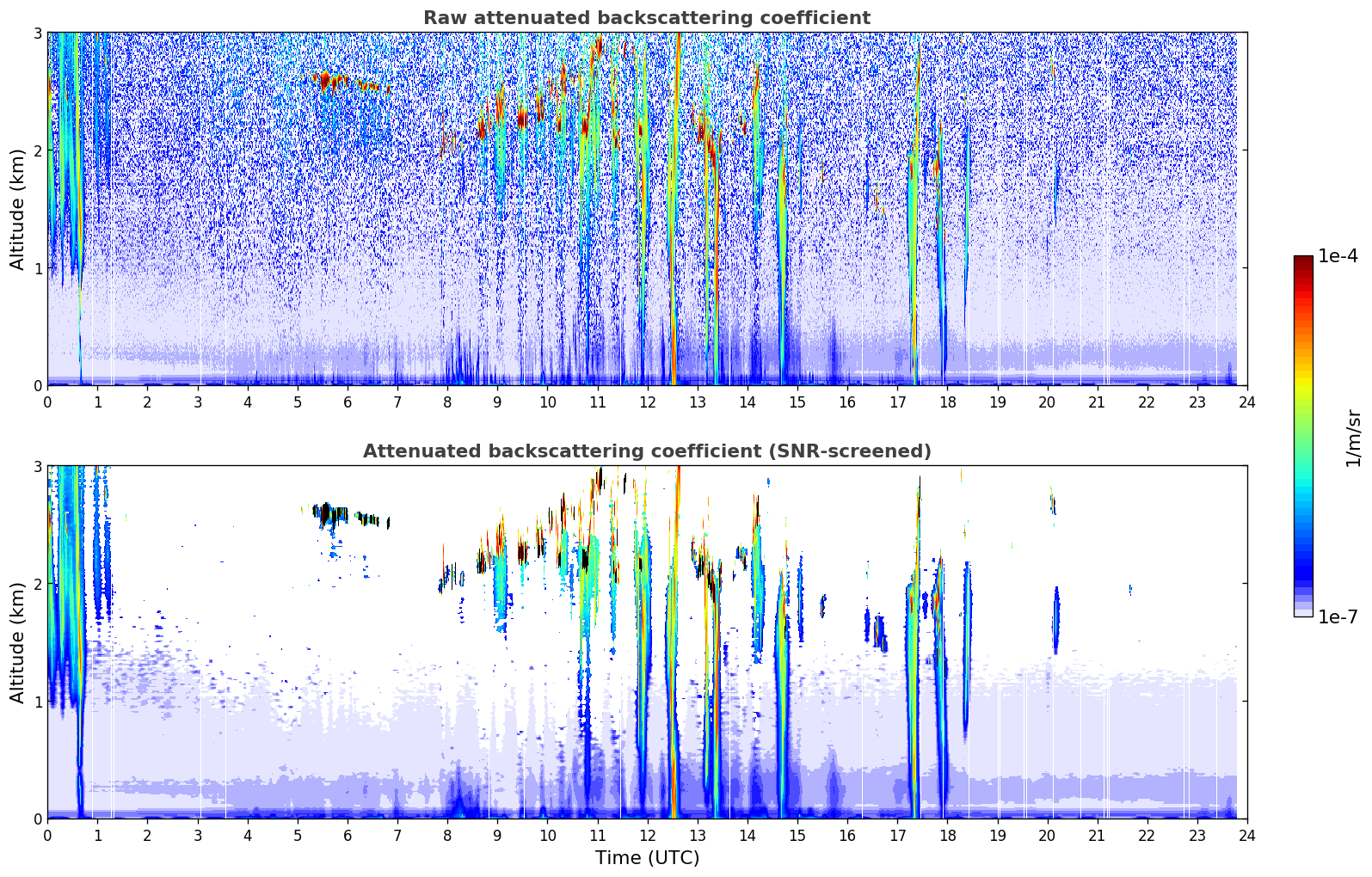1372x877 pixels.
Task: Click hour 6 tick on top plot's axis
Action: click(x=348, y=402)
